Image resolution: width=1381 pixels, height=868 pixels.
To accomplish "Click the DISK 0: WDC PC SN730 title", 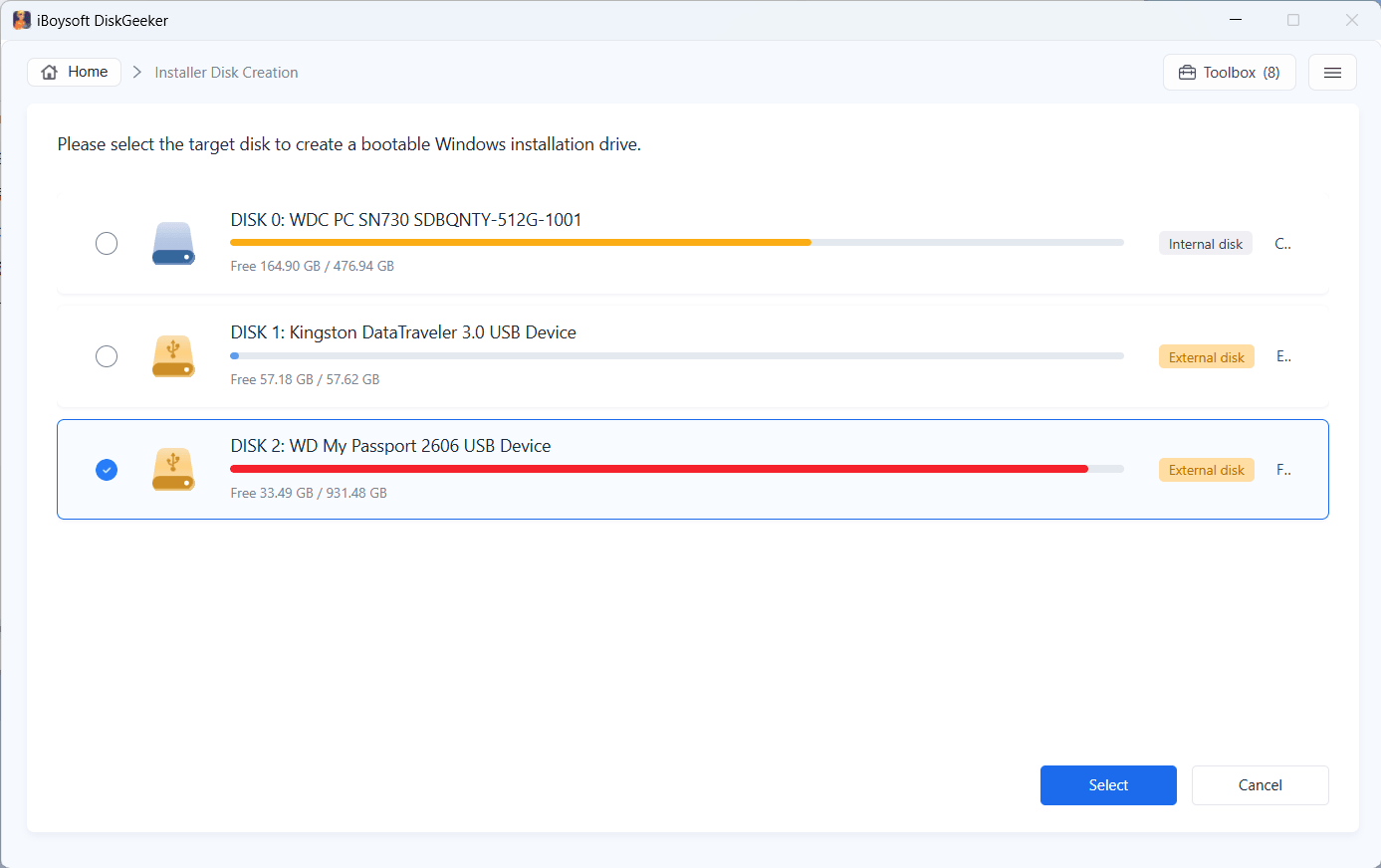I will click(x=406, y=220).
